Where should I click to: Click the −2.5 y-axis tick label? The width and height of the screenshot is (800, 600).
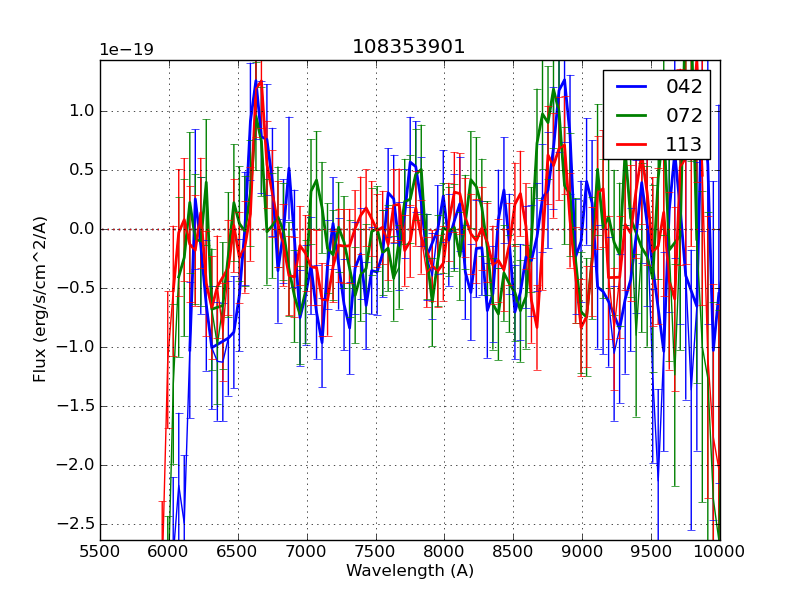point(76,524)
